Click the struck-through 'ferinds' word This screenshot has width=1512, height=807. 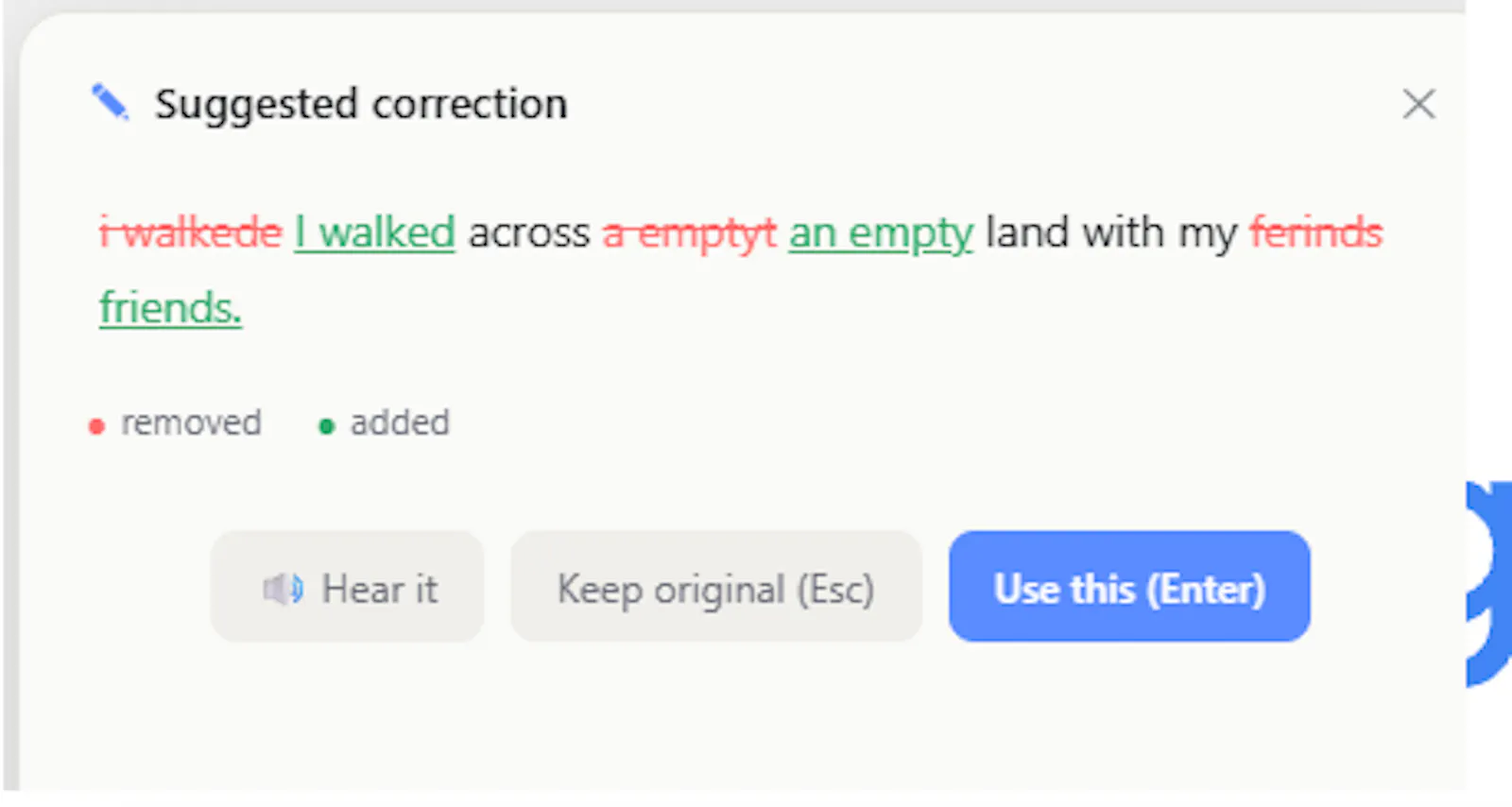[1316, 232]
